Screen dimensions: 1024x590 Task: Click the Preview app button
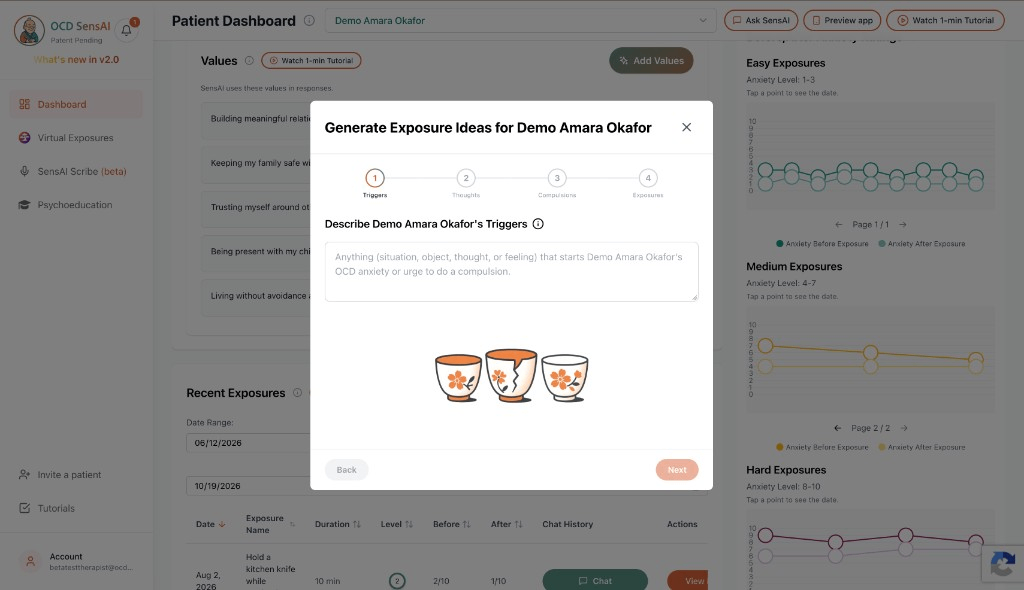tap(842, 21)
